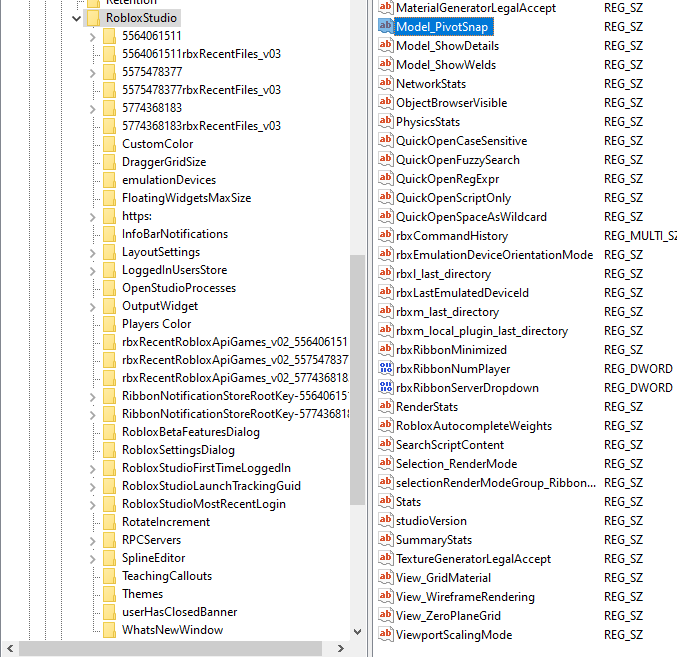Select the TextureGeneratorLegalAccept value
Screen dimensions: 677x657
473,559
